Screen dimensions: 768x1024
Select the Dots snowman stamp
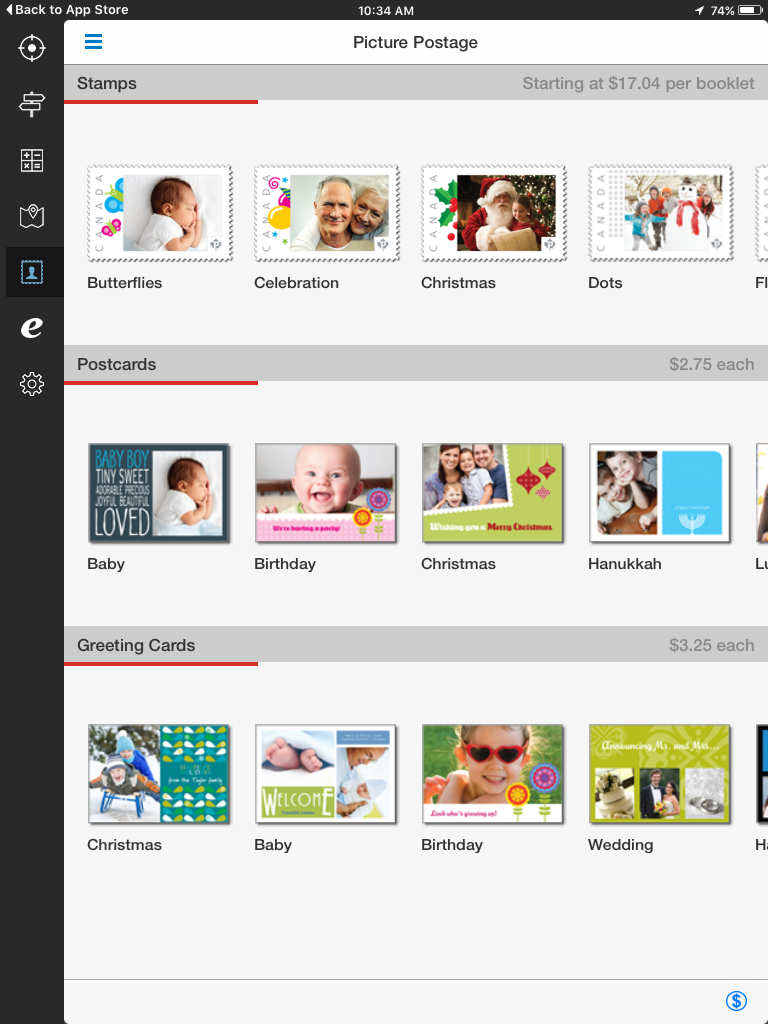tap(660, 214)
